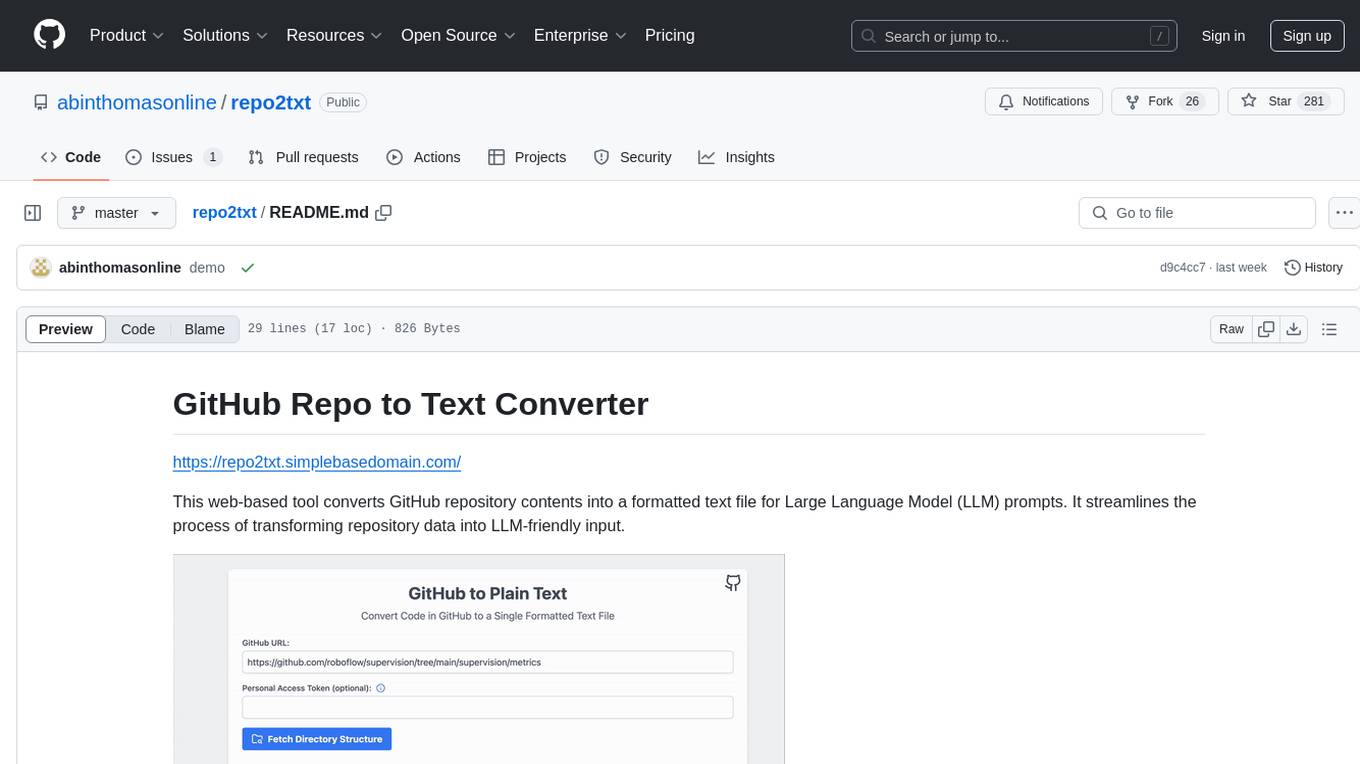Image resolution: width=1360 pixels, height=764 pixels.
Task: Focus the Search or jump to field
Action: pos(1015,36)
